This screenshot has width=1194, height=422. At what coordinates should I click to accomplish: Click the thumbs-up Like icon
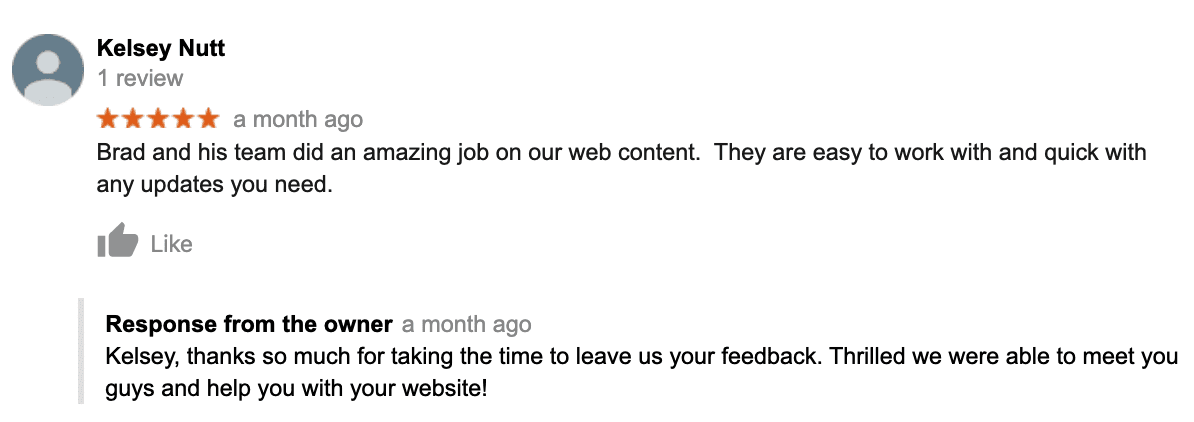pos(117,240)
